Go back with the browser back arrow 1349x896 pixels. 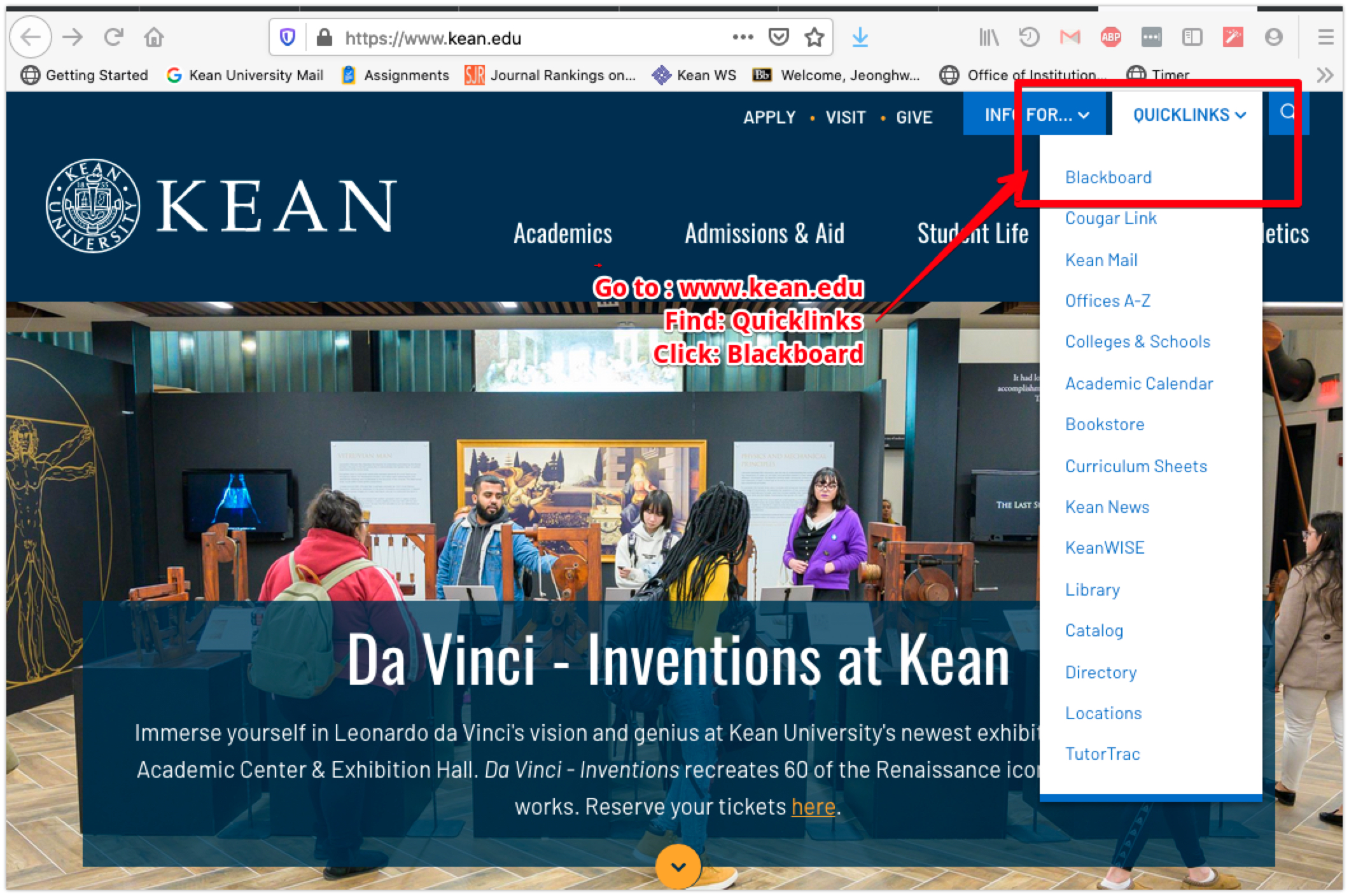pyautogui.click(x=31, y=38)
